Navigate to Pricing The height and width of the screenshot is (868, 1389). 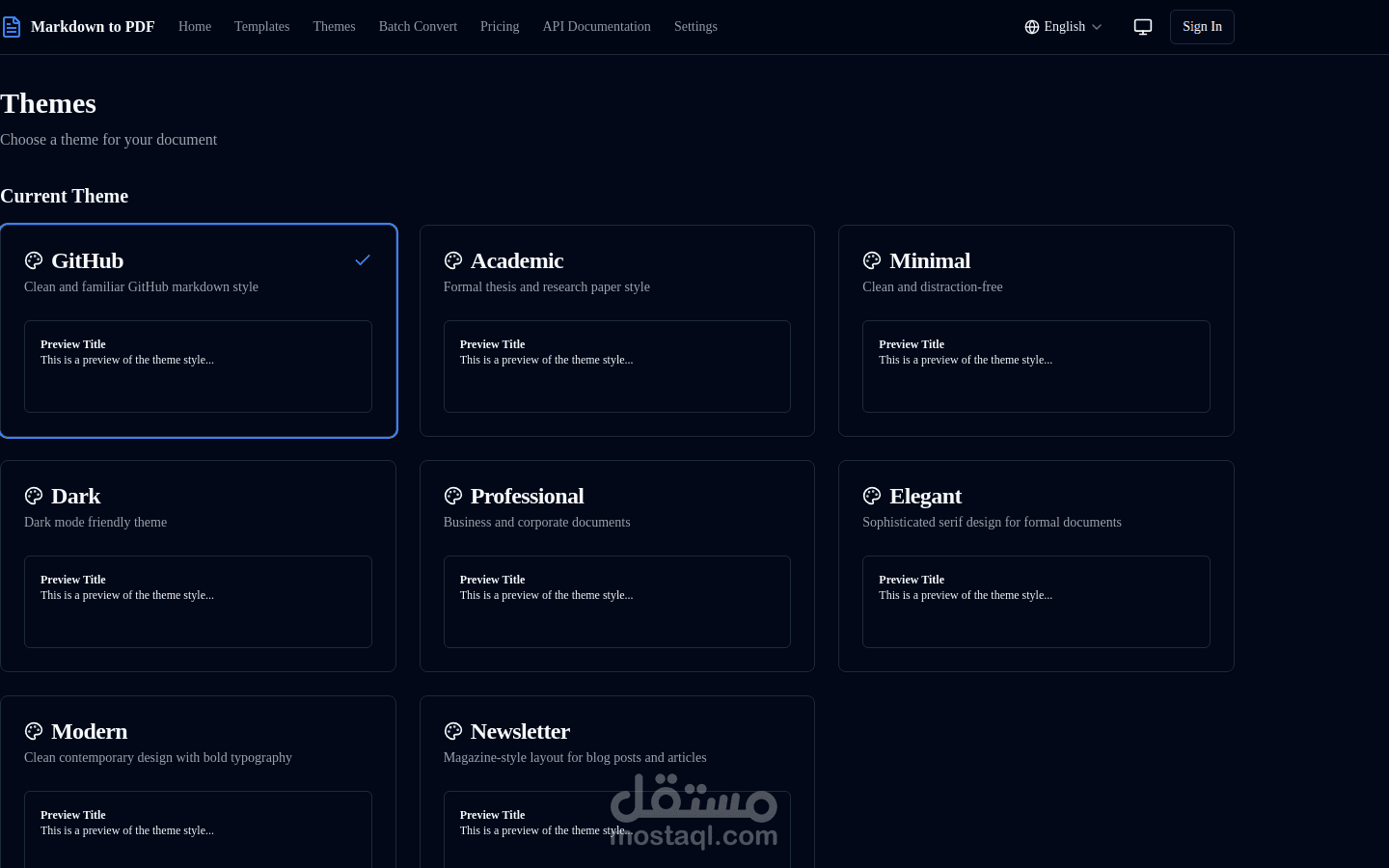pyautogui.click(x=500, y=27)
